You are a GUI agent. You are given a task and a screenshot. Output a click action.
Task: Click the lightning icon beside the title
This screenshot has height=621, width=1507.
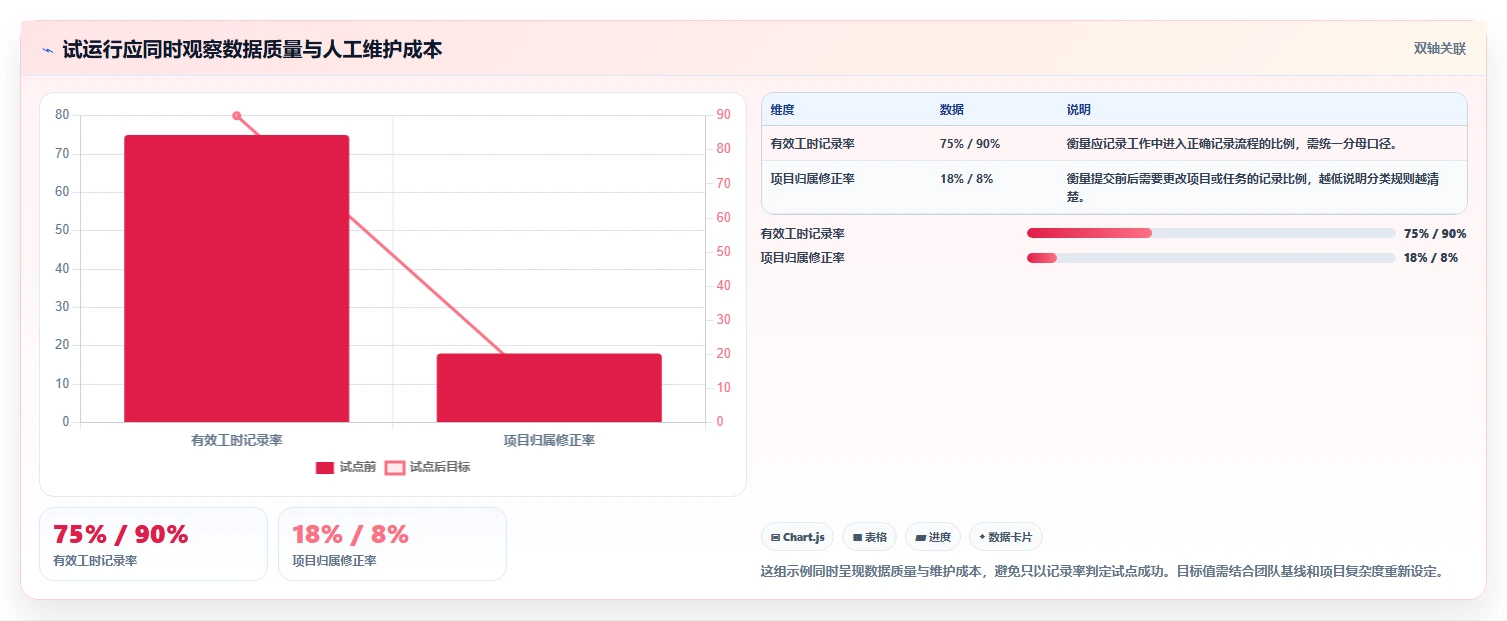[47, 50]
